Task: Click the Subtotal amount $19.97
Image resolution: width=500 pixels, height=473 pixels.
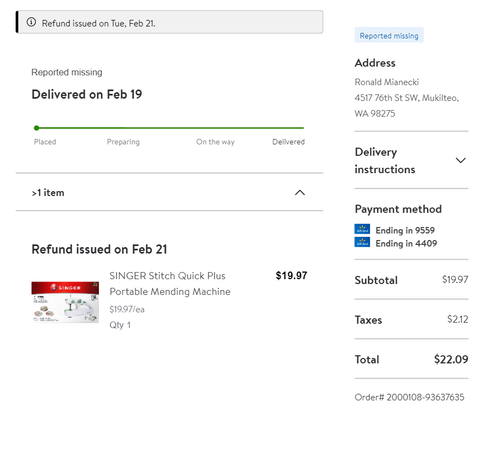Action: [x=455, y=279]
